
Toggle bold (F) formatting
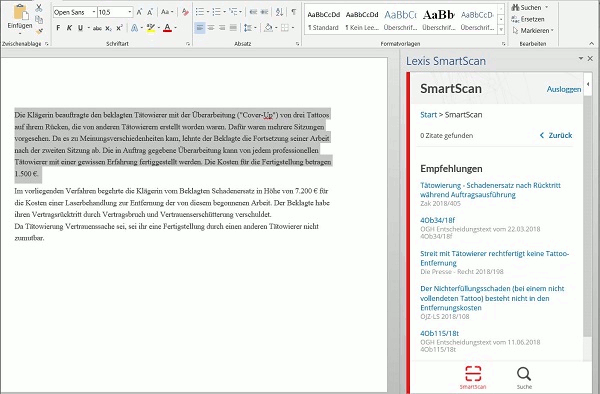58,28
